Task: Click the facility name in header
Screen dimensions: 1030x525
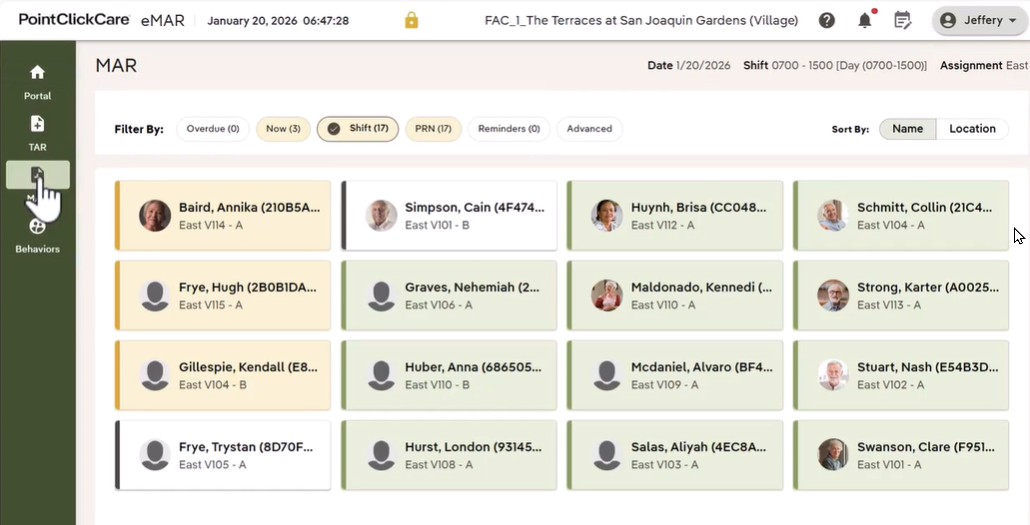Action: pyautogui.click(x=641, y=20)
